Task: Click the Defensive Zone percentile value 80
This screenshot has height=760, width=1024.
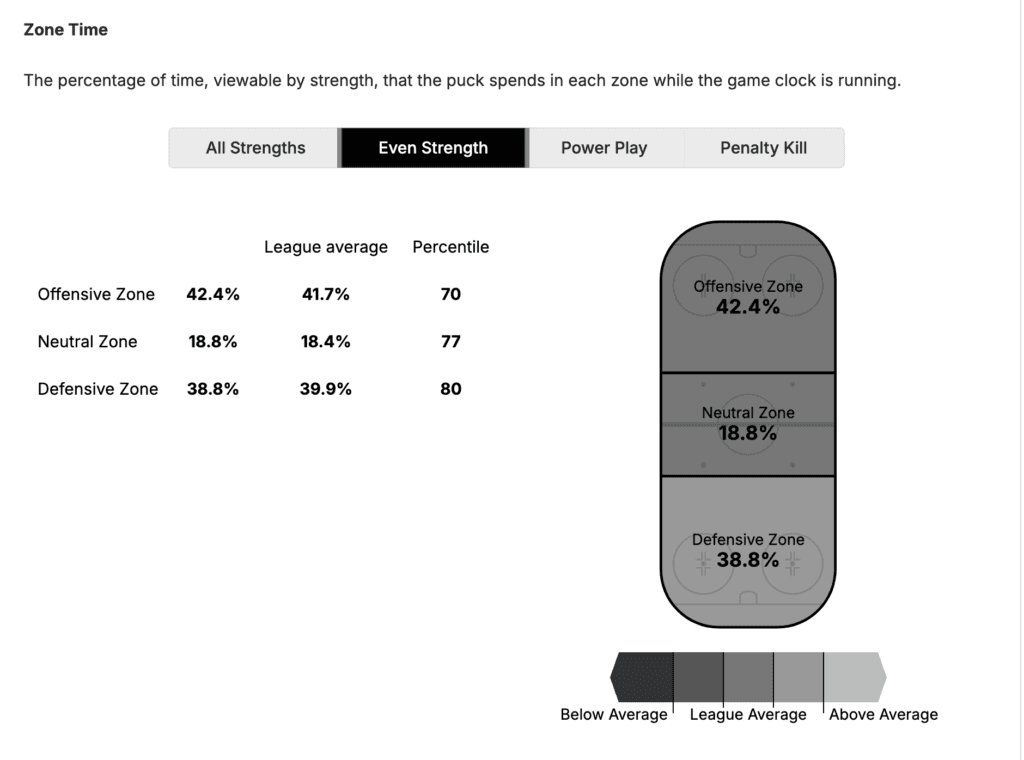Action: (x=451, y=389)
